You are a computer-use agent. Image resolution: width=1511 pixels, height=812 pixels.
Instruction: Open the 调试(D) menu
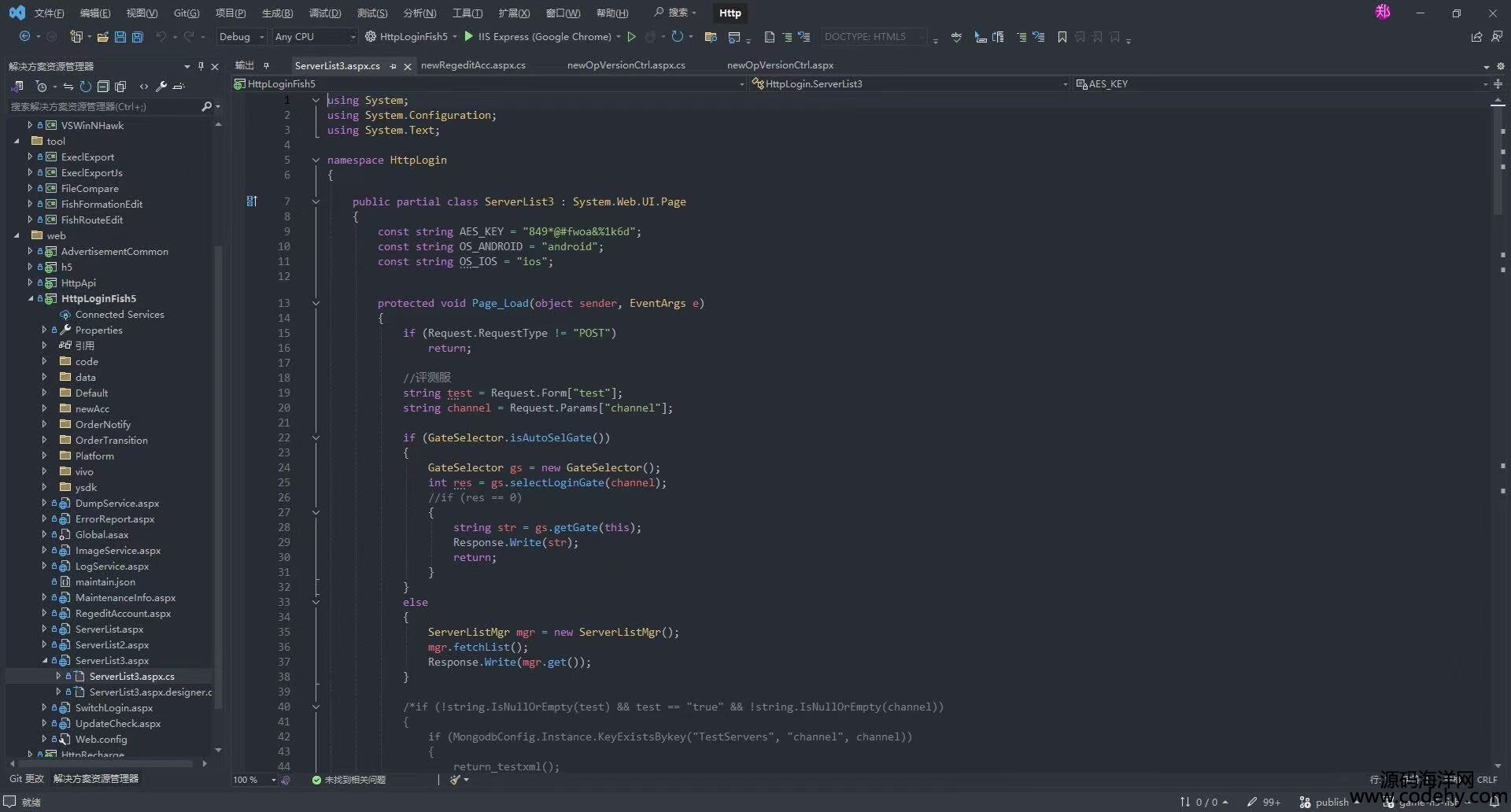(x=325, y=13)
